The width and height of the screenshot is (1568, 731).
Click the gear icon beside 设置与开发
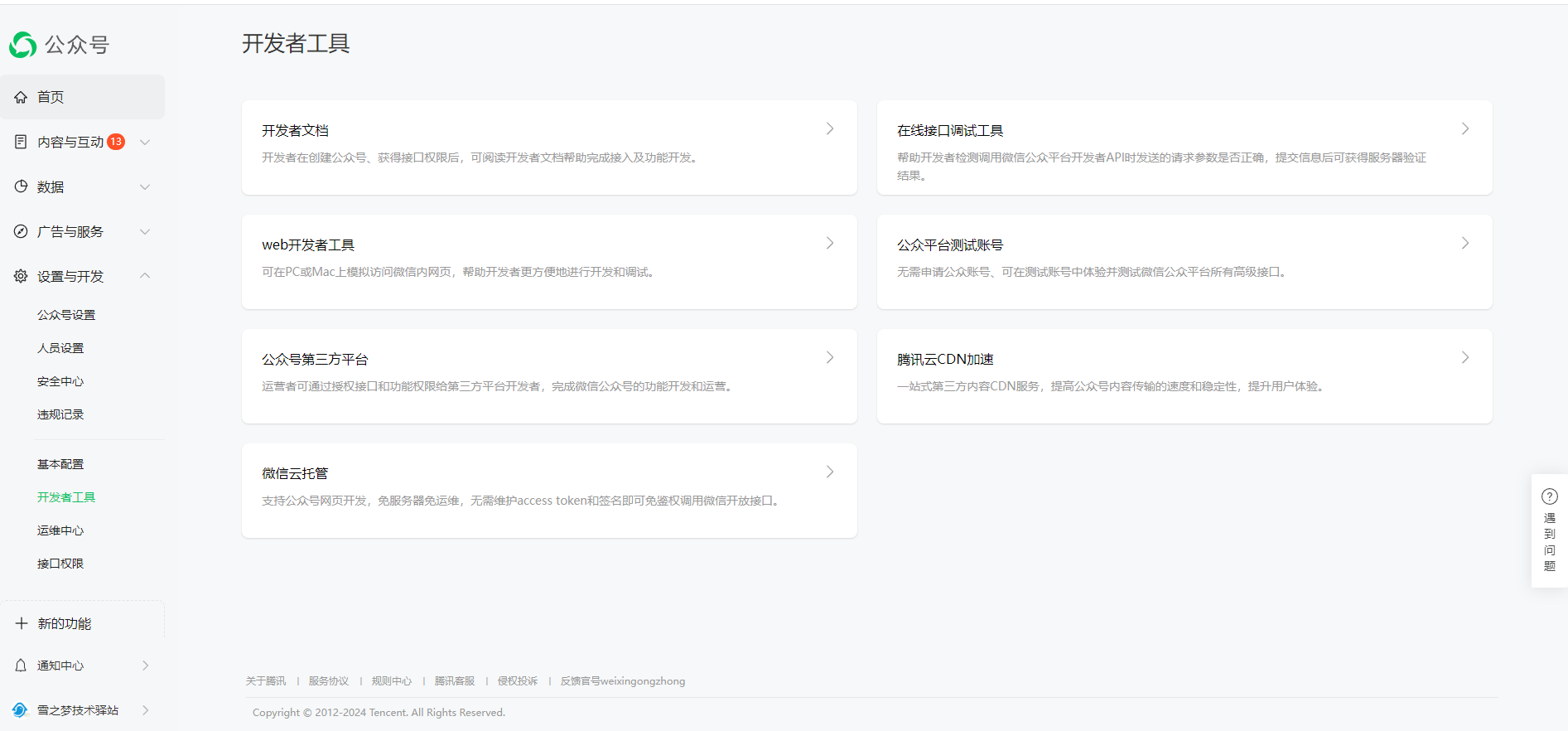21,276
